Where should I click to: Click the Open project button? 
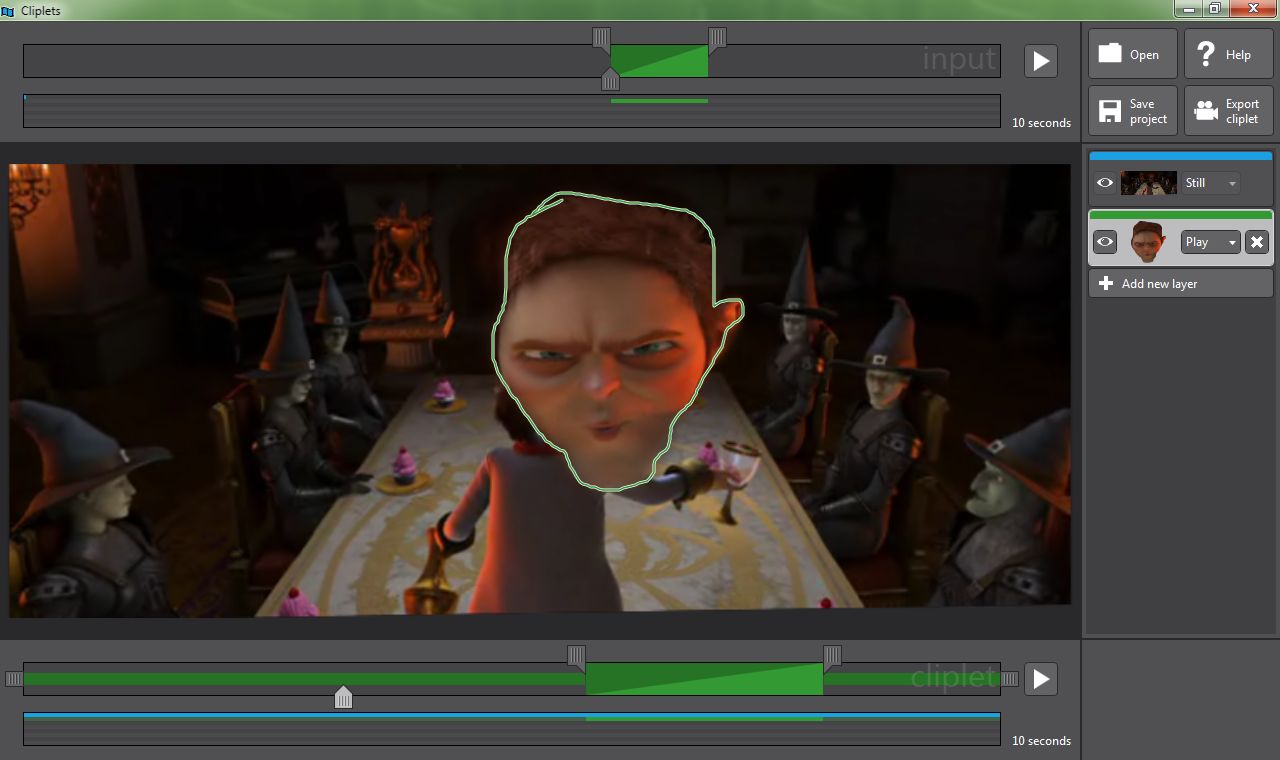coord(1133,54)
